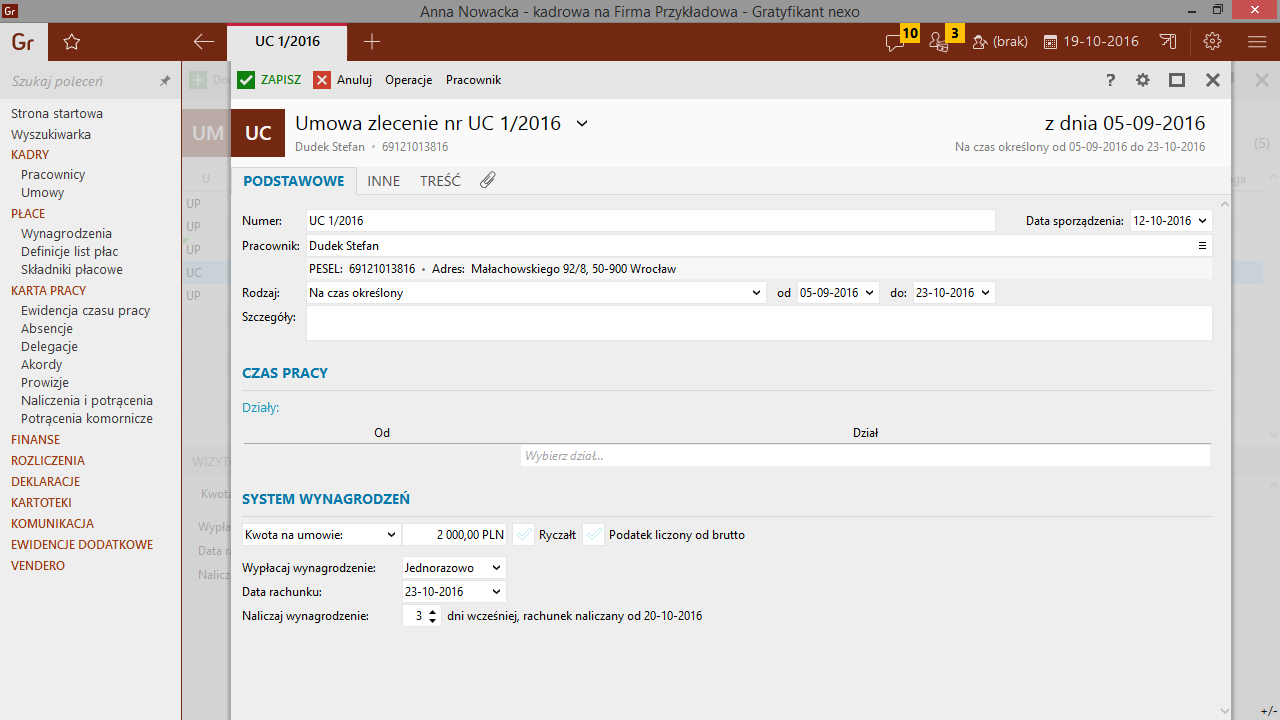Toggle the Ryczałt checkbox
The image size is (1280, 720).
point(525,535)
